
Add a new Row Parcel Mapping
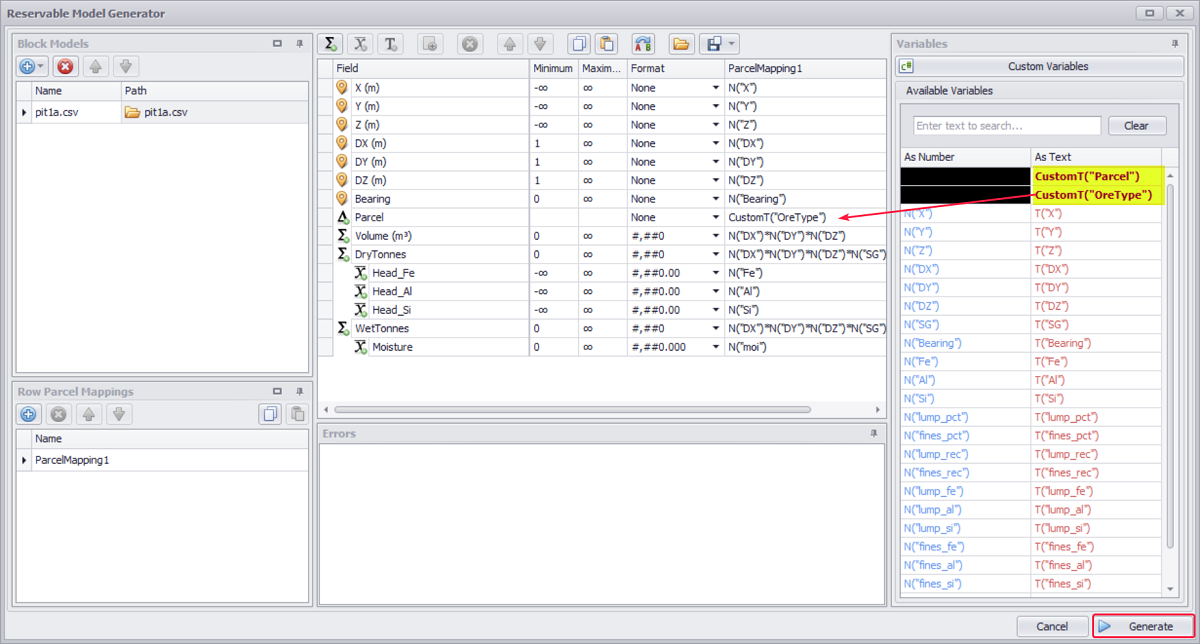(29, 414)
